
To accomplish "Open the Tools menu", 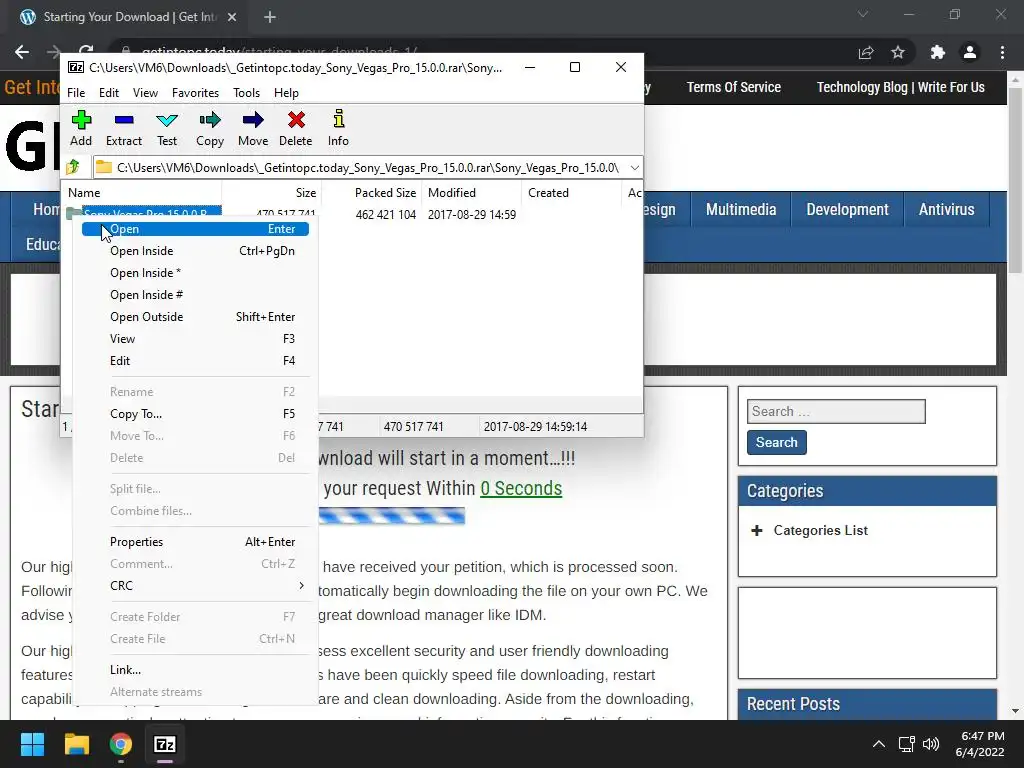I will coord(246,93).
